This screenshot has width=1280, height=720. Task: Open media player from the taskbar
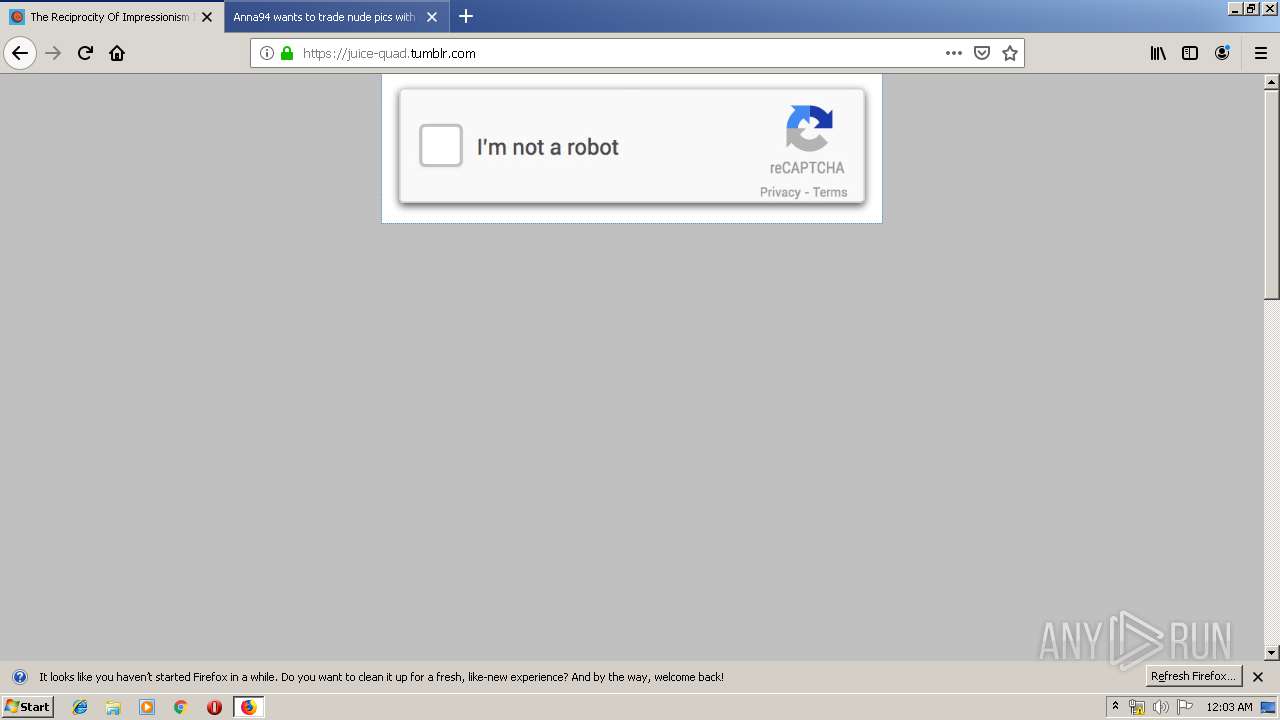pyautogui.click(x=147, y=707)
